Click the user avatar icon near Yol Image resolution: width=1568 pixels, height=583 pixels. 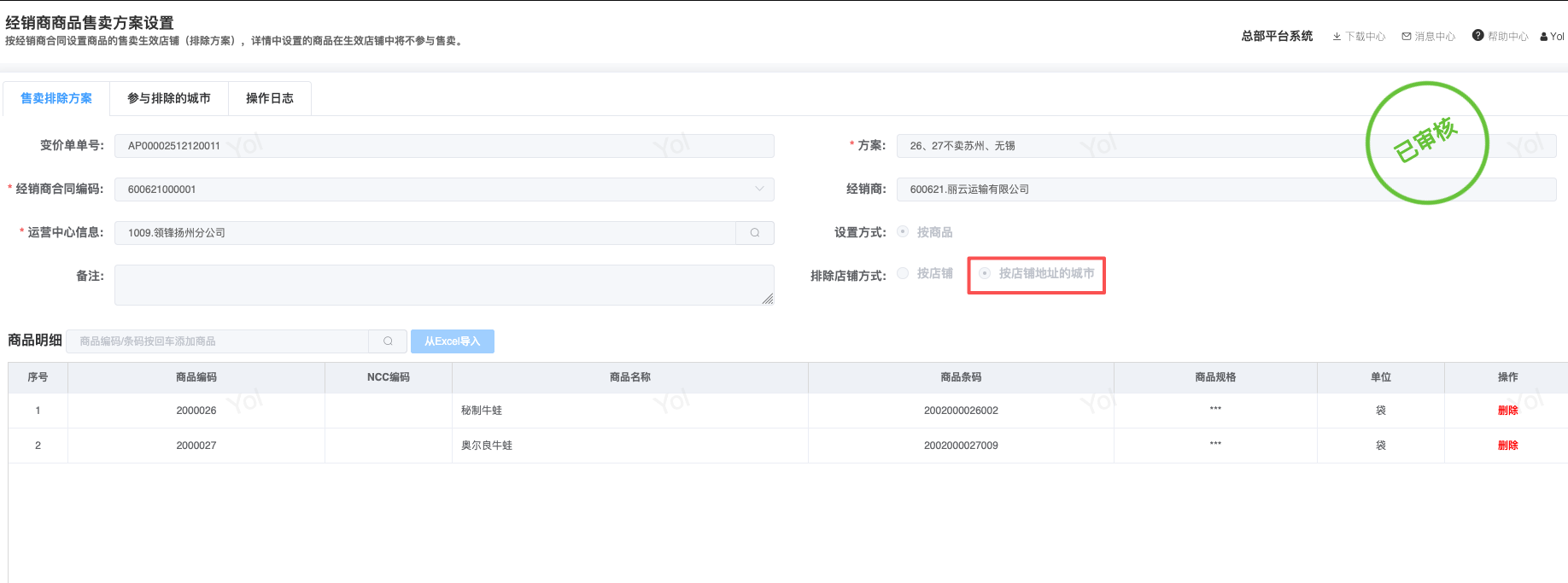click(1544, 37)
